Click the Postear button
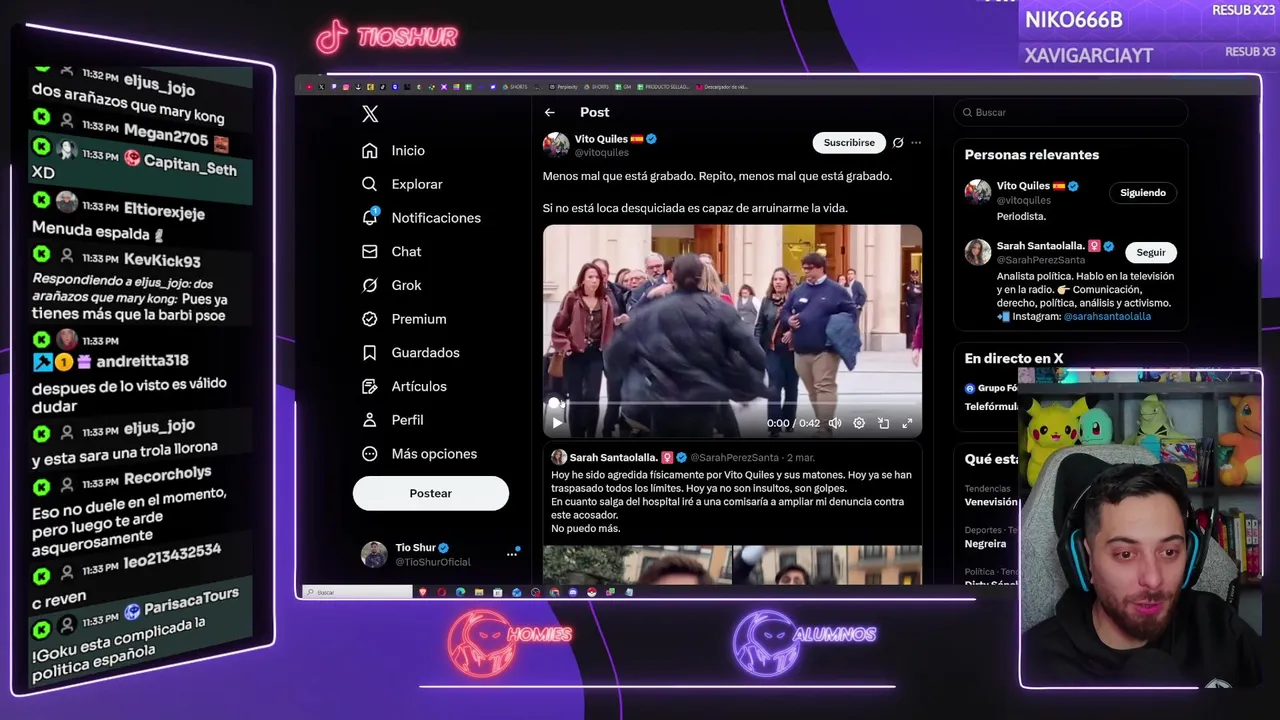1280x720 pixels. (431, 493)
